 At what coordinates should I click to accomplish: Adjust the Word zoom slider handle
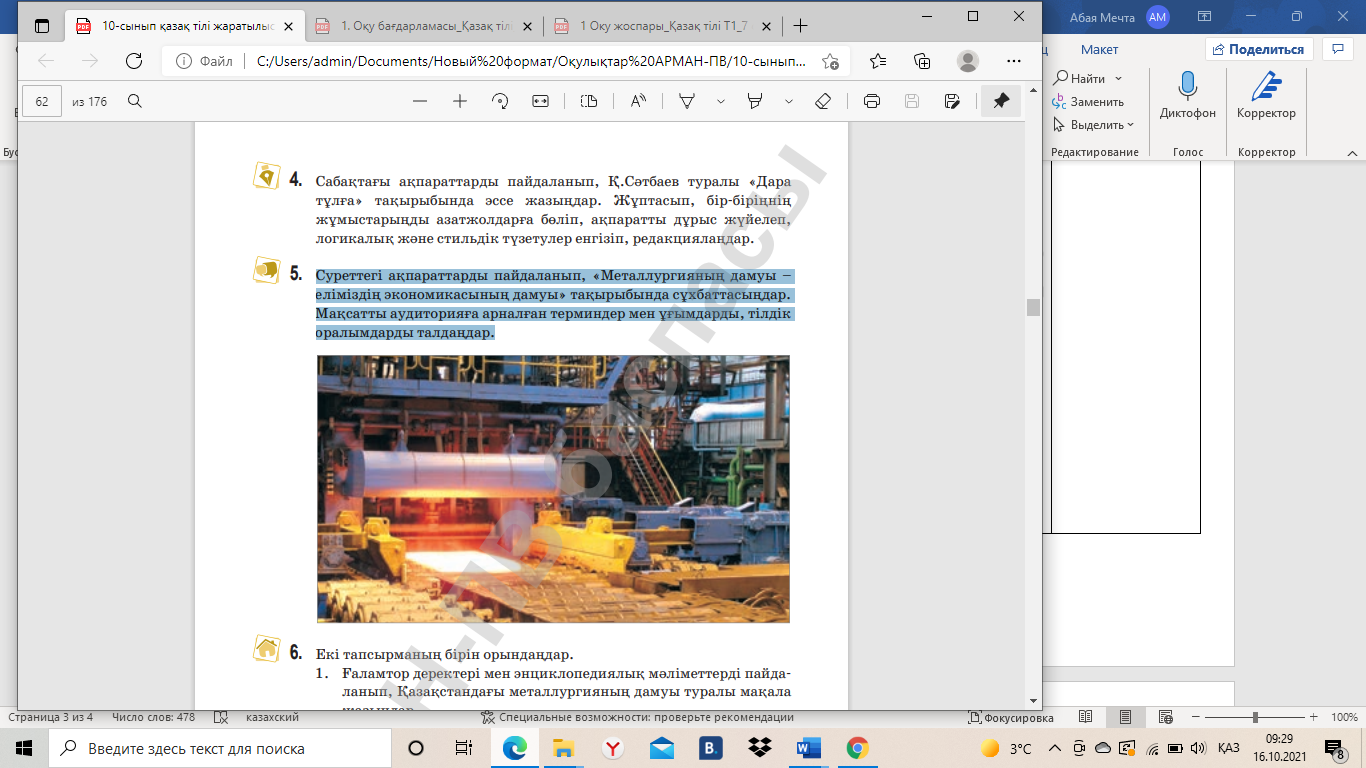(x=1254, y=717)
